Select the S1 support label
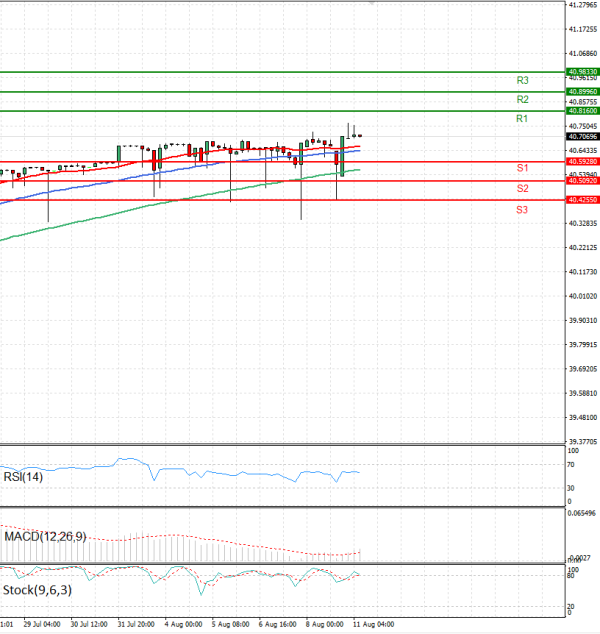Viewport: 600px width, 634px height. (522, 168)
